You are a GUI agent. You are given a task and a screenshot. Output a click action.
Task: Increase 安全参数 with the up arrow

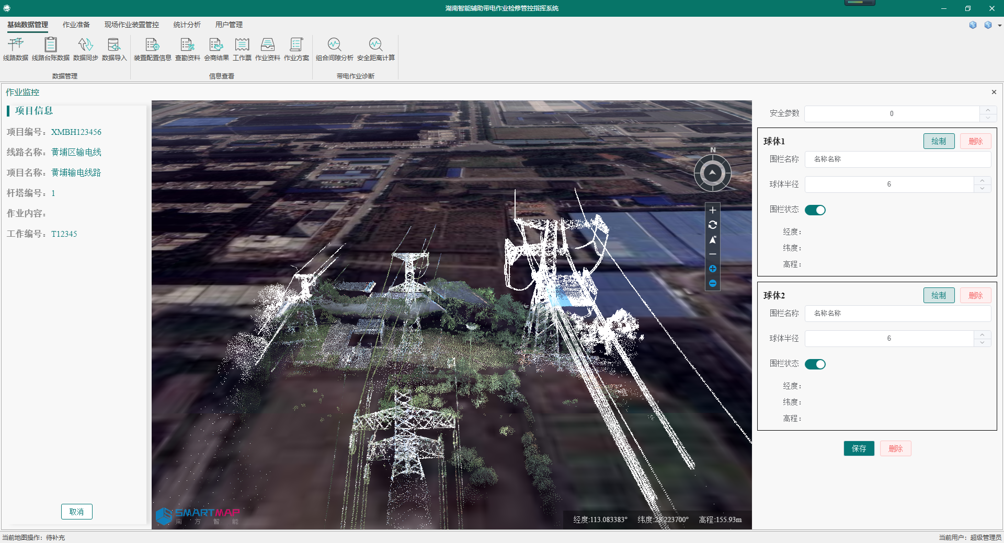coord(987,110)
